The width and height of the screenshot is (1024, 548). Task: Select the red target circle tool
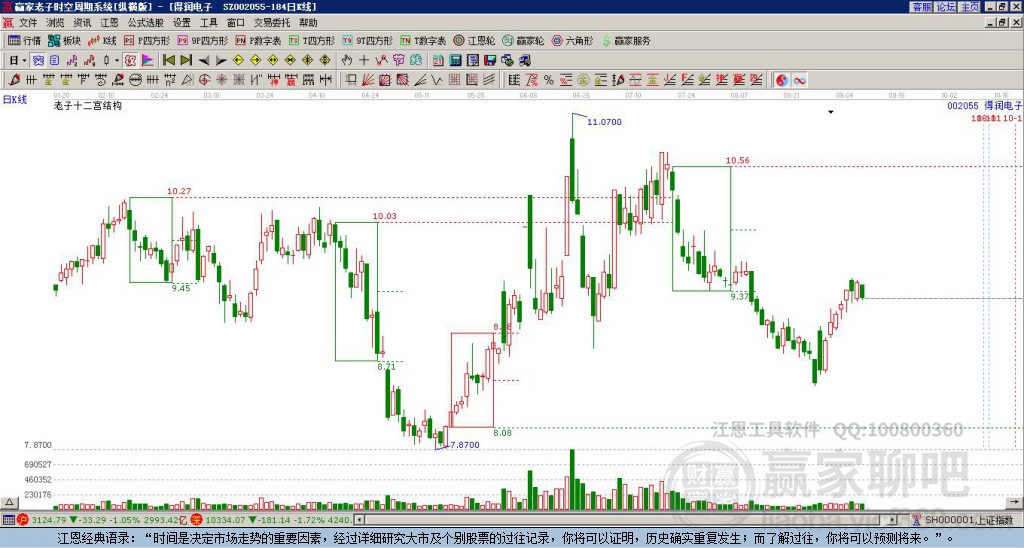[204, 80]
